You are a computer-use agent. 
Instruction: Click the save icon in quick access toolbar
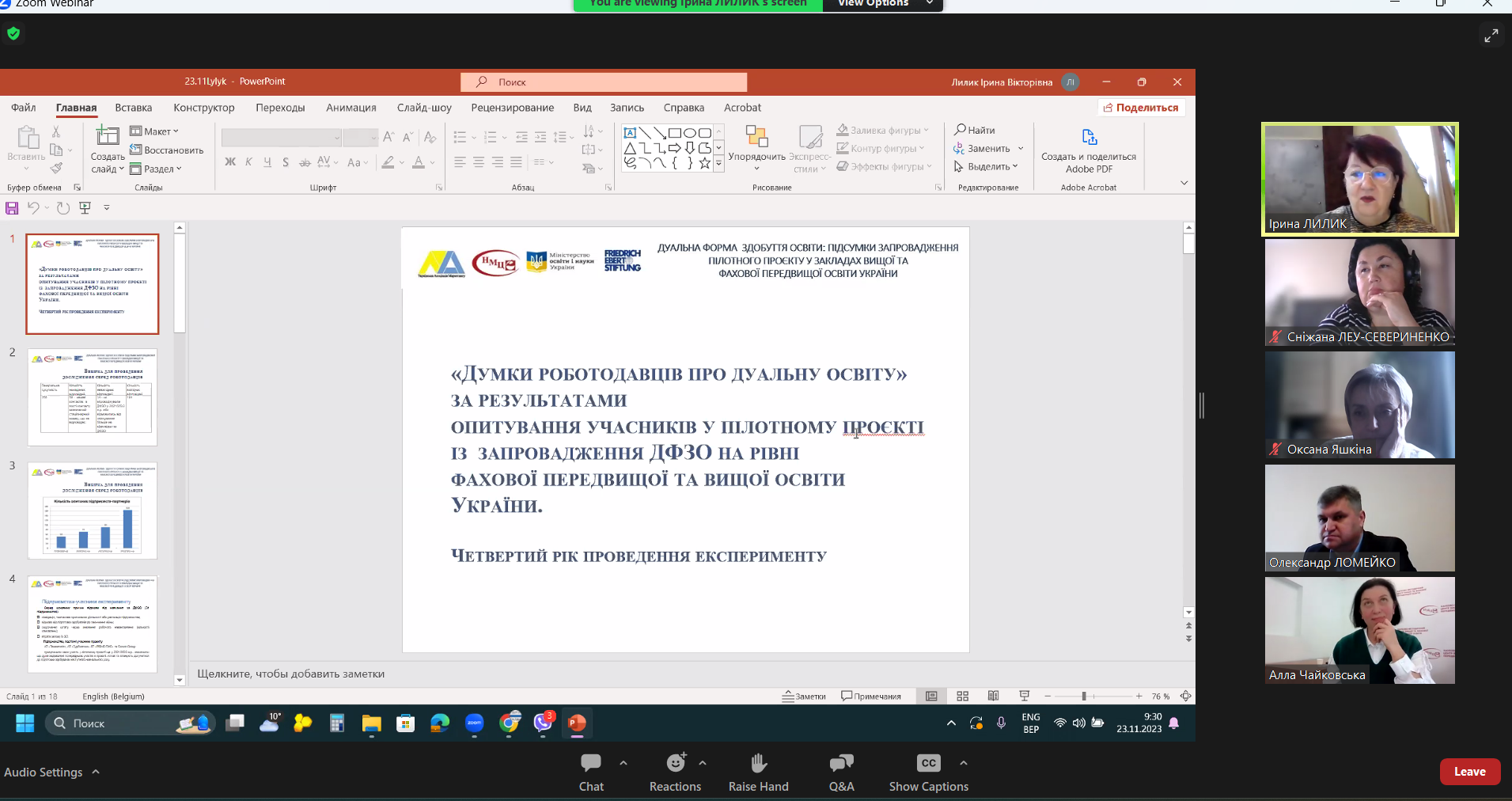click(x=12, y=208)
